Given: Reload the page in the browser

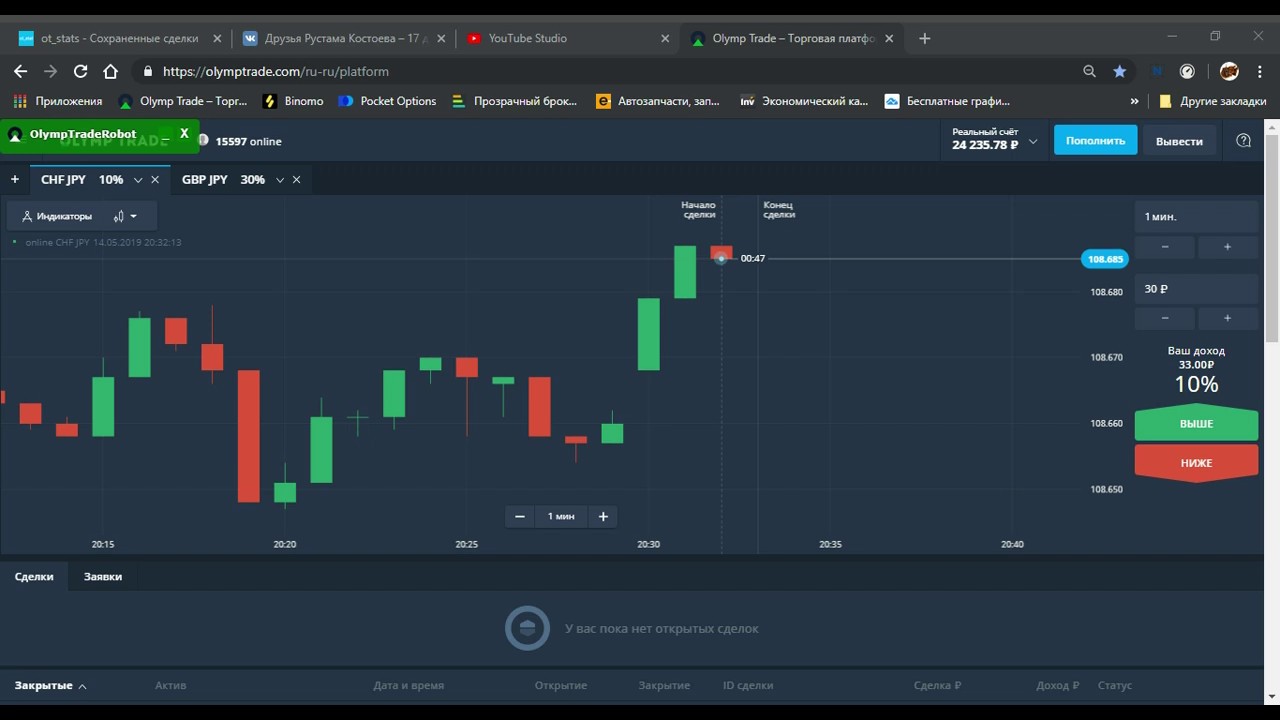Looking at the screenshot, I should tap(81, 71).
